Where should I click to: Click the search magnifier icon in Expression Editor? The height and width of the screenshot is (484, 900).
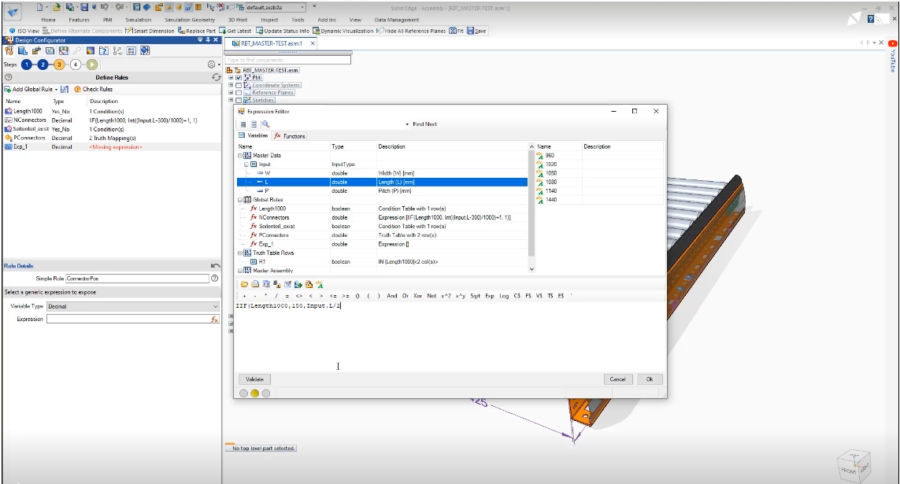264,124
